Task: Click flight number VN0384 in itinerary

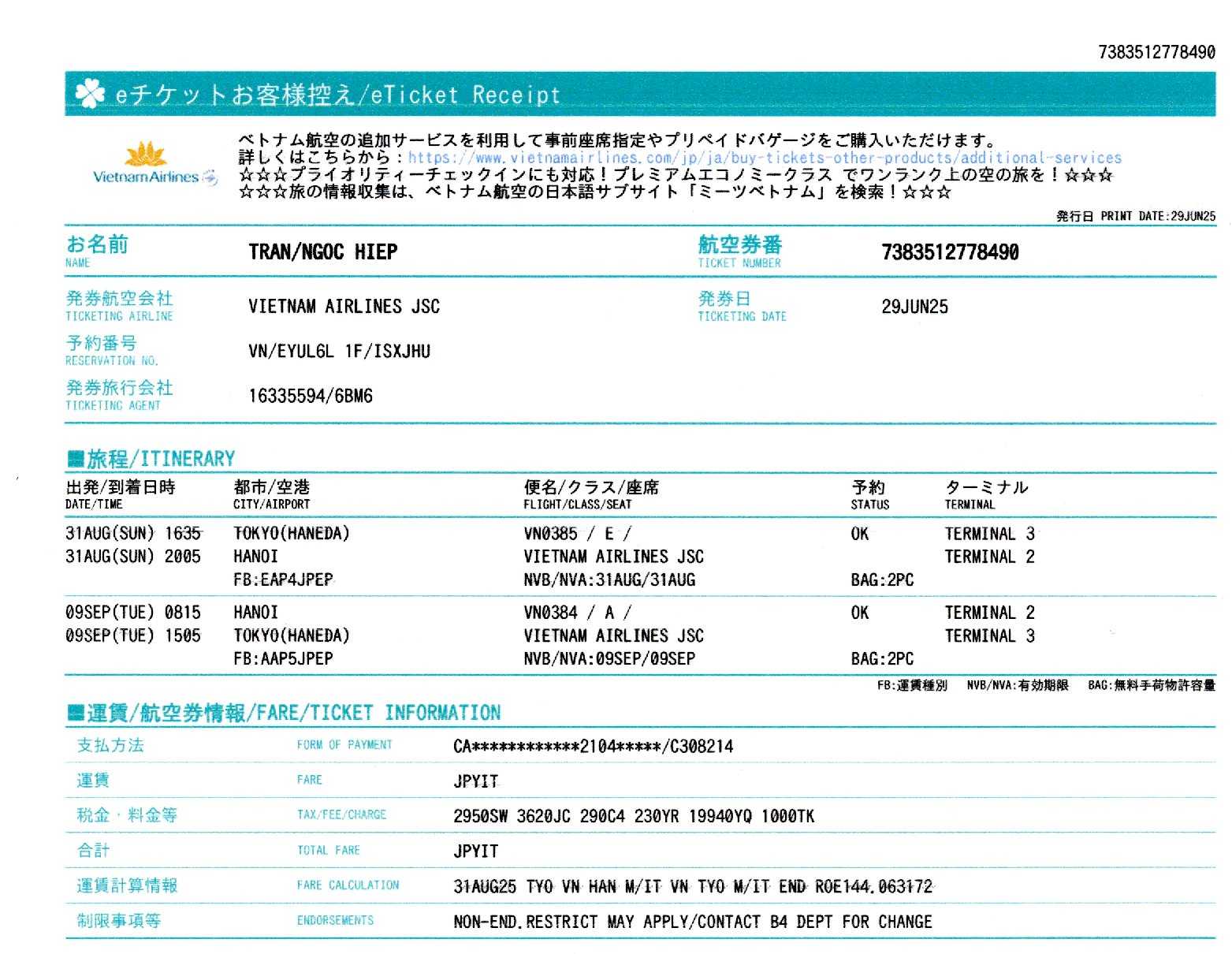Action: (x=550, y=613)
